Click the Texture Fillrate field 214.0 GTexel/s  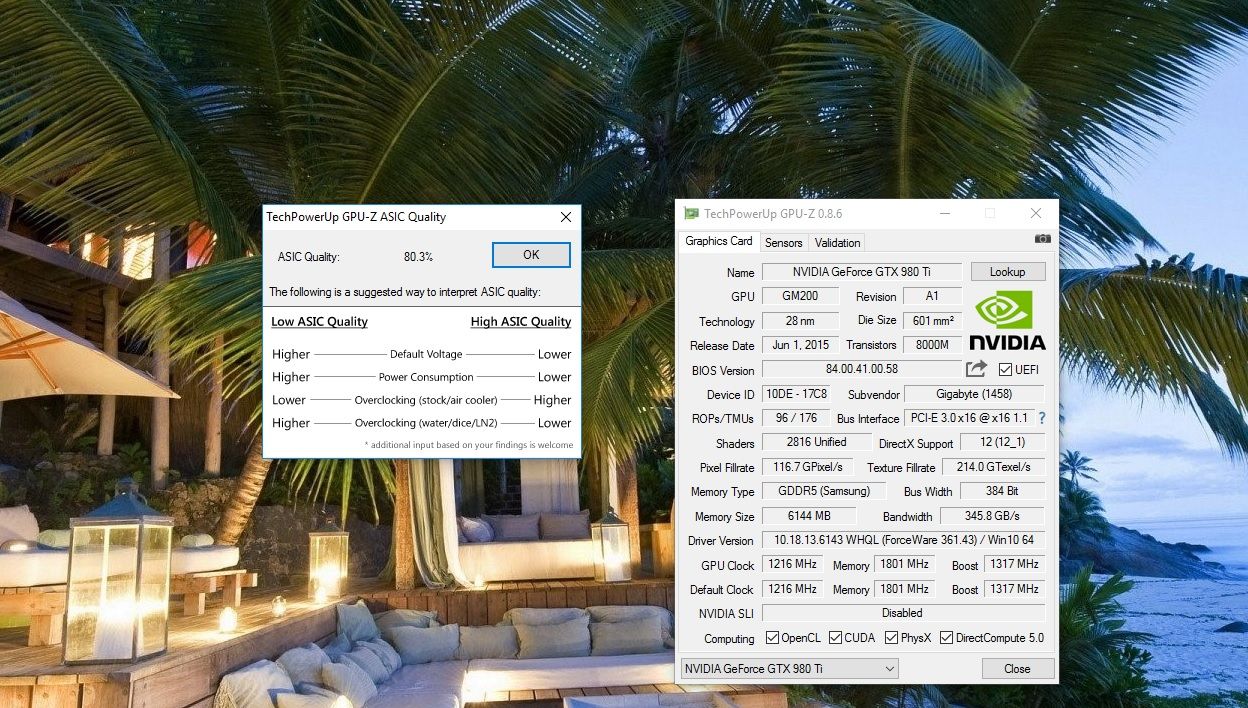(x=993, y=467)
